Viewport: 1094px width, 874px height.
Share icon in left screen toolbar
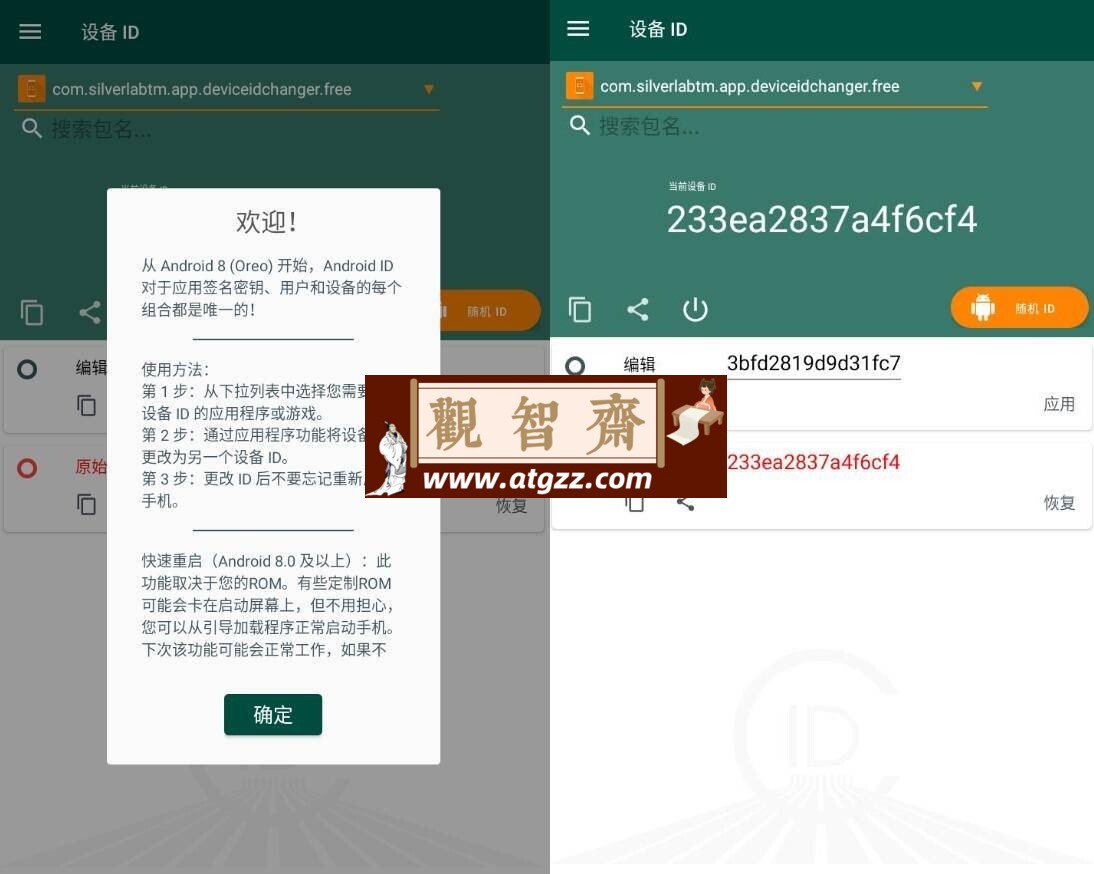pyautogui.click(x=89, y=312)
